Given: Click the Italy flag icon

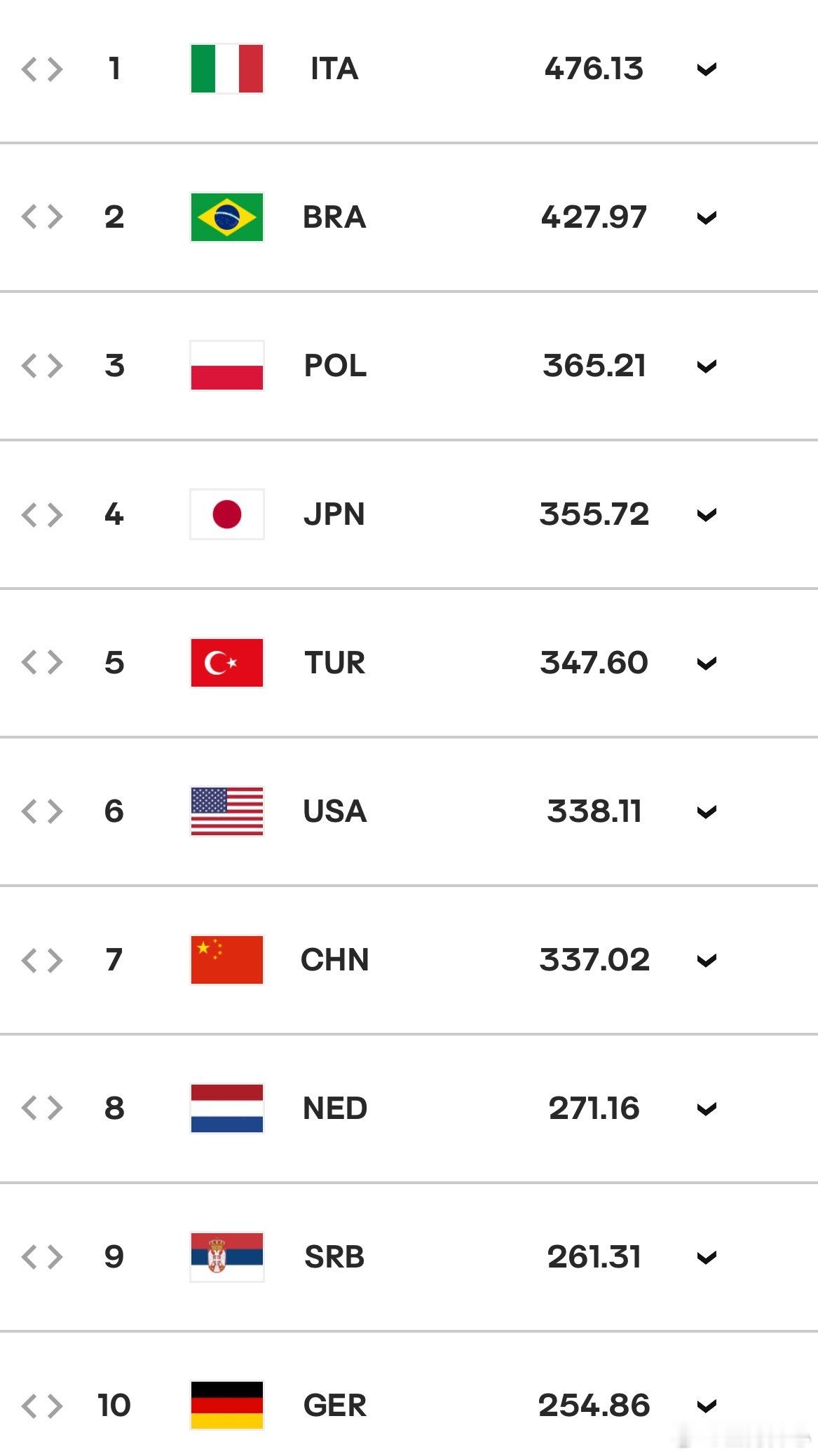Looking at the screenshot, I should (x=227, y=69).
